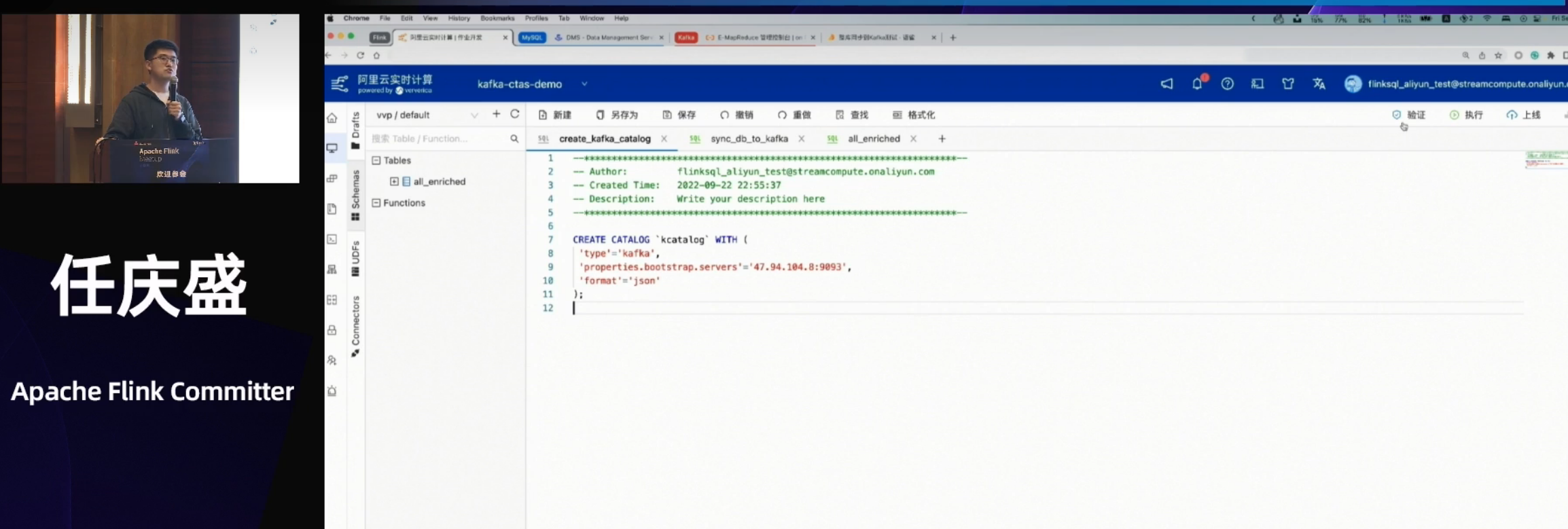Image resolution: width=1568 pixels, height=529 pixels.
Task: Click the megaphone announcements icon
Action: (x=1166, y=84)
